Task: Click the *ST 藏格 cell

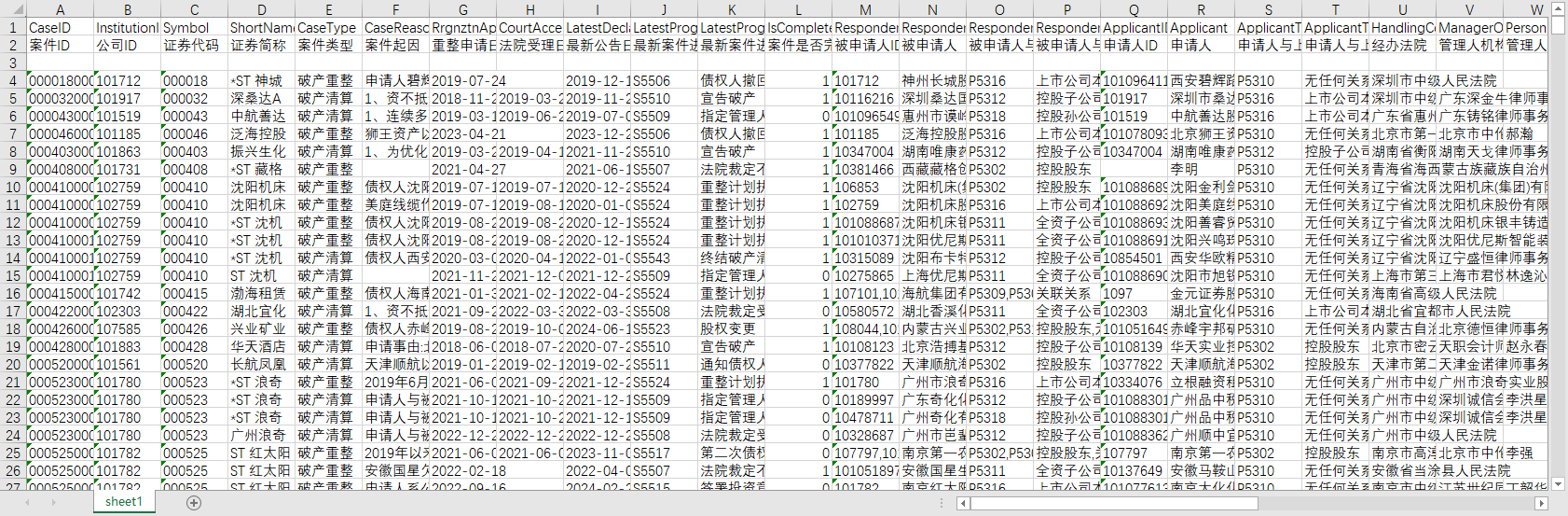Action: 261,169
